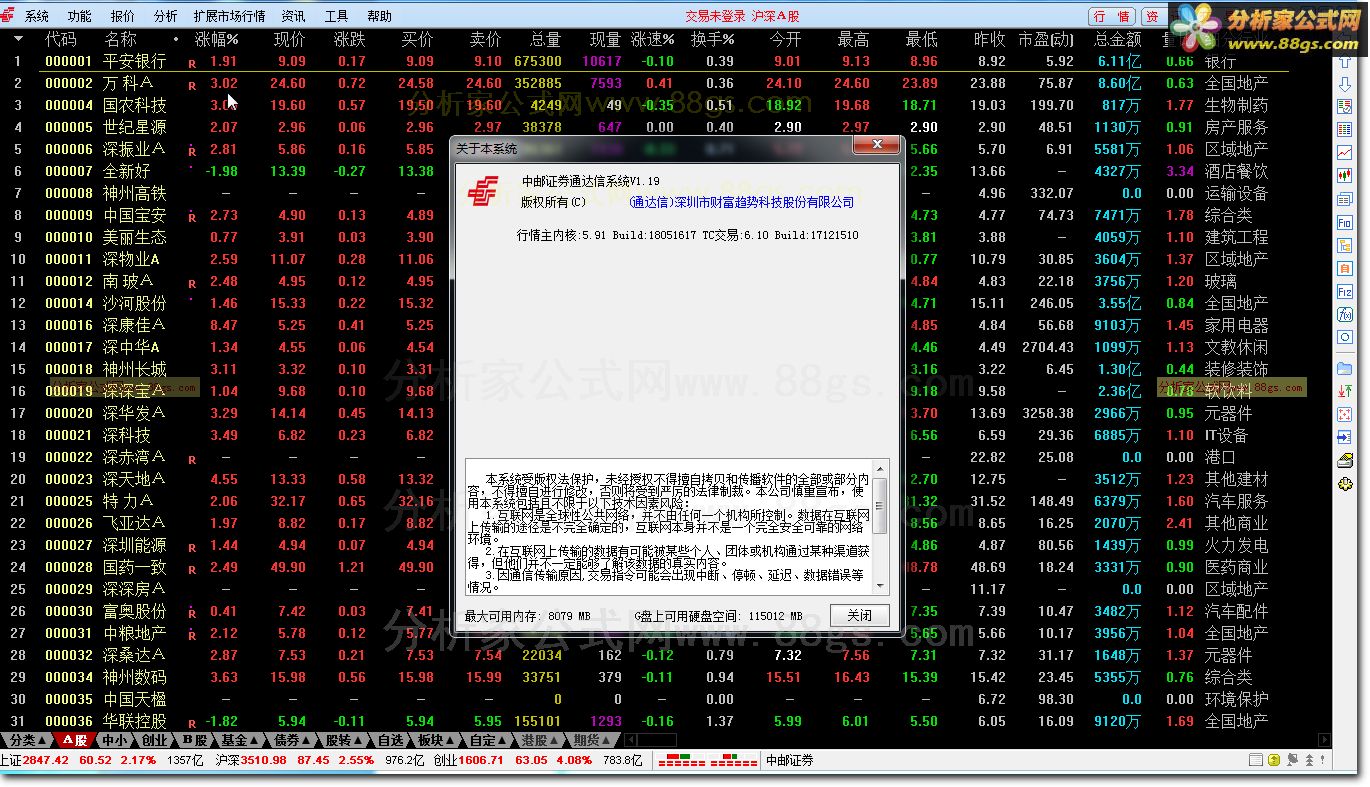Open the 功能 menu
The height and width of the screenshot is (787, 1370).
(80, 16)
